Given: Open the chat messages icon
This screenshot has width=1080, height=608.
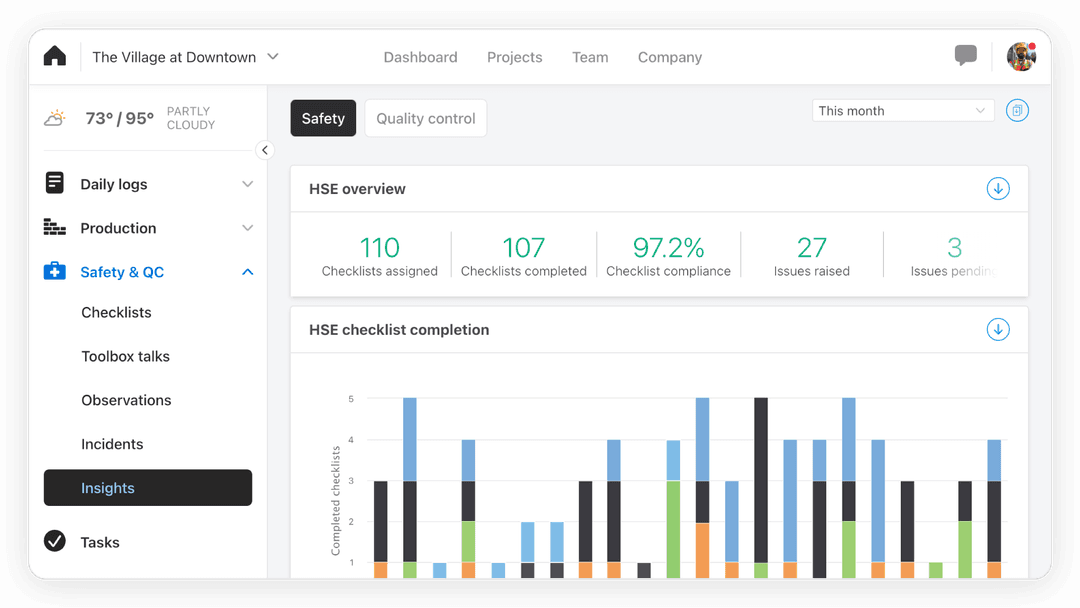Looking at the screenshot, I should tap(965, 56).
